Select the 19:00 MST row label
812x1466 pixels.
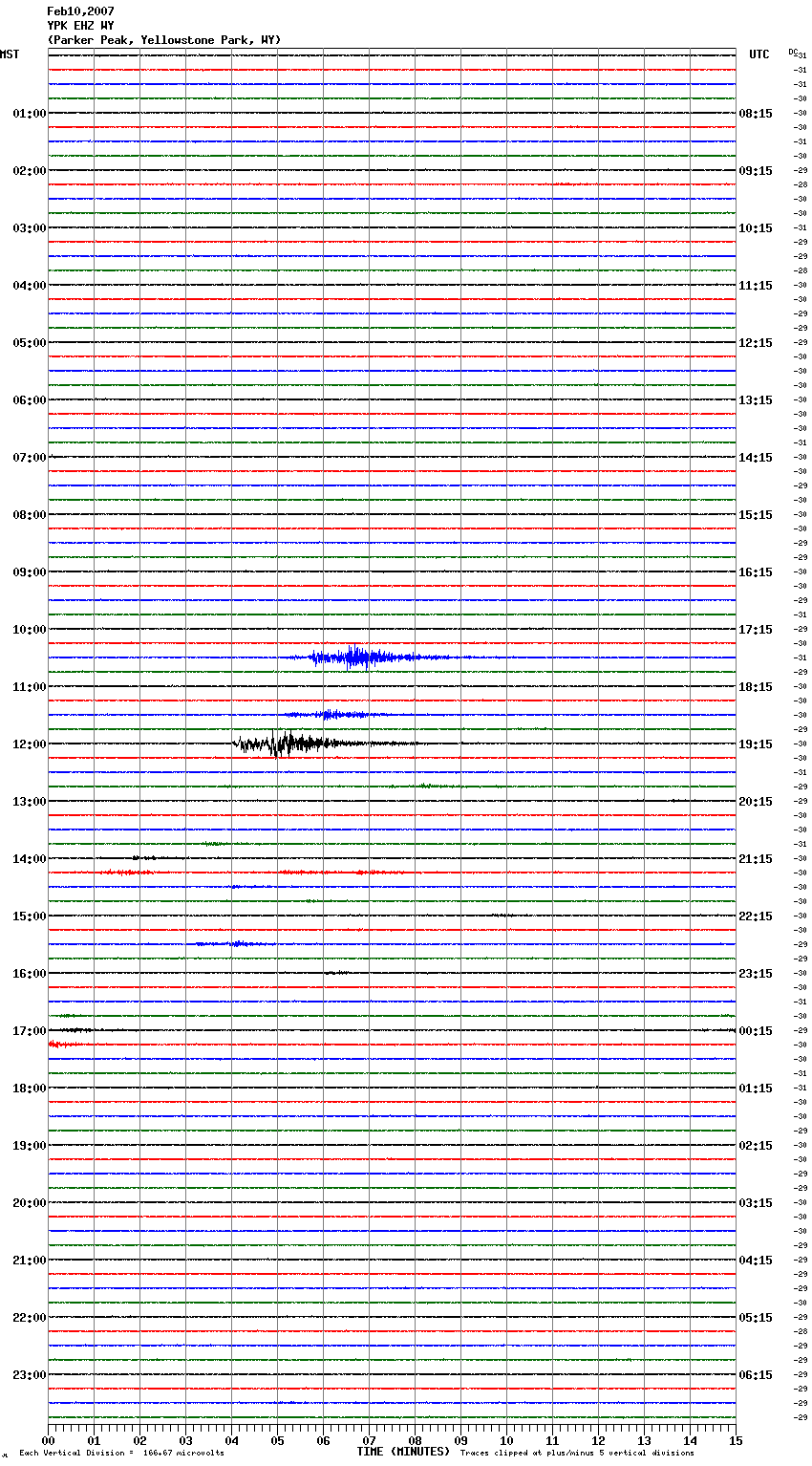point(29,1146)
